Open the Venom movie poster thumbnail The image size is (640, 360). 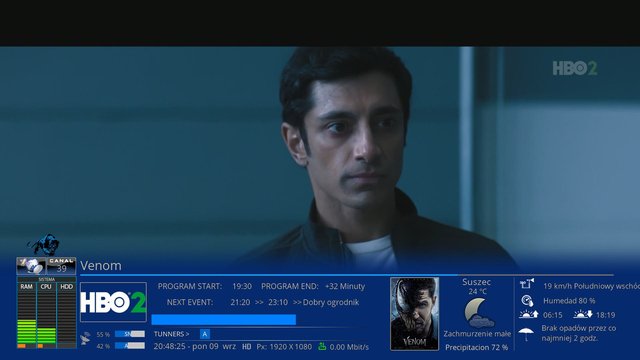click(x=415, y=313)
